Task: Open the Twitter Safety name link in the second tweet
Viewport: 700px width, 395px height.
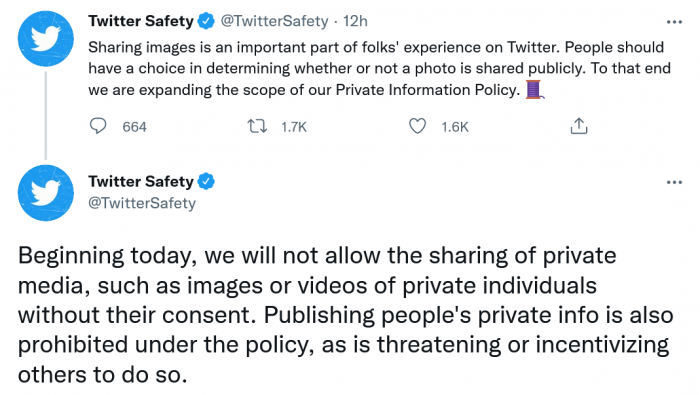Action: point(141,181)
